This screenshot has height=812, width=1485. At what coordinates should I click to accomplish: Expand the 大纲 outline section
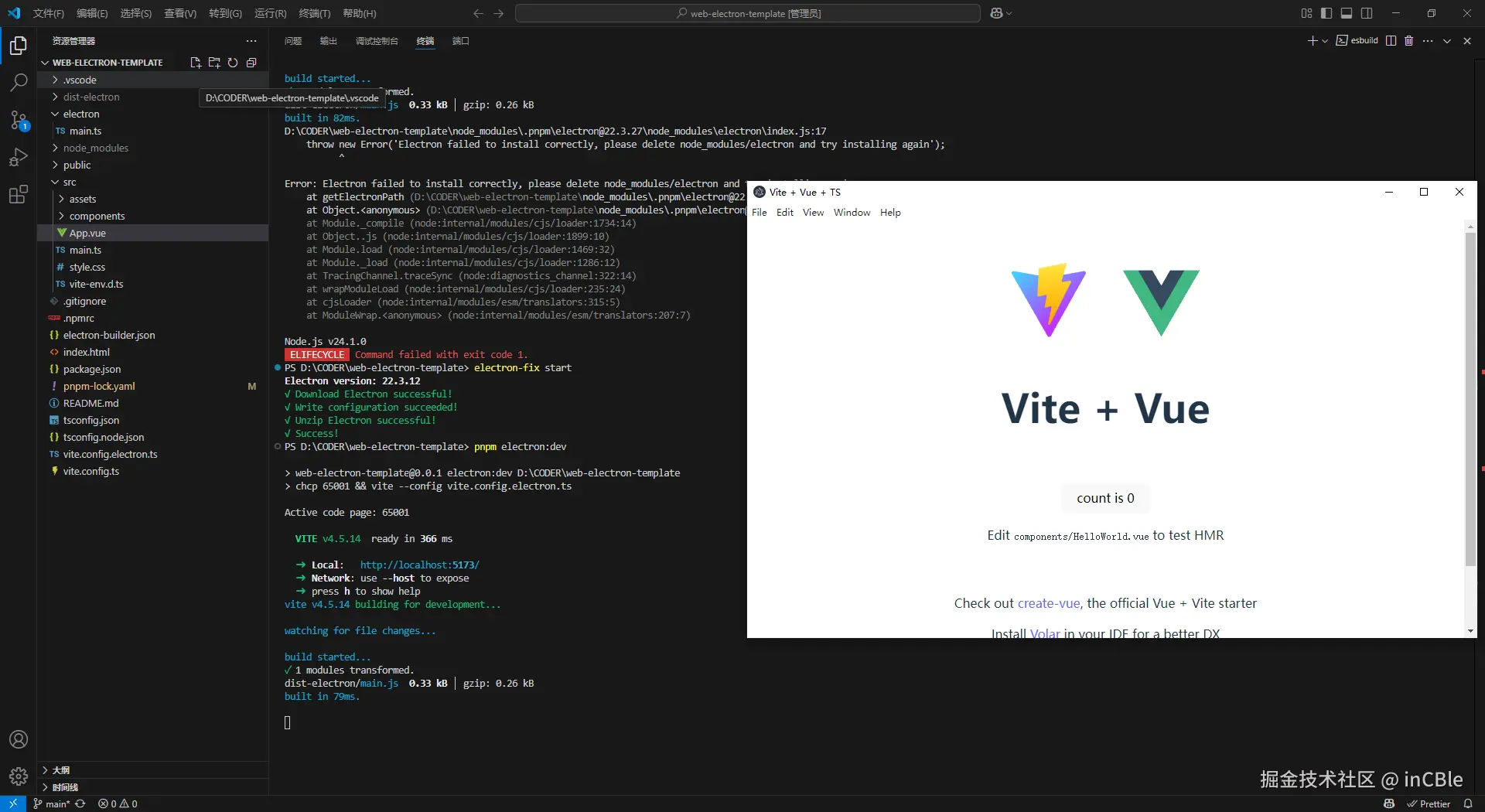click(x=153, y=770)
